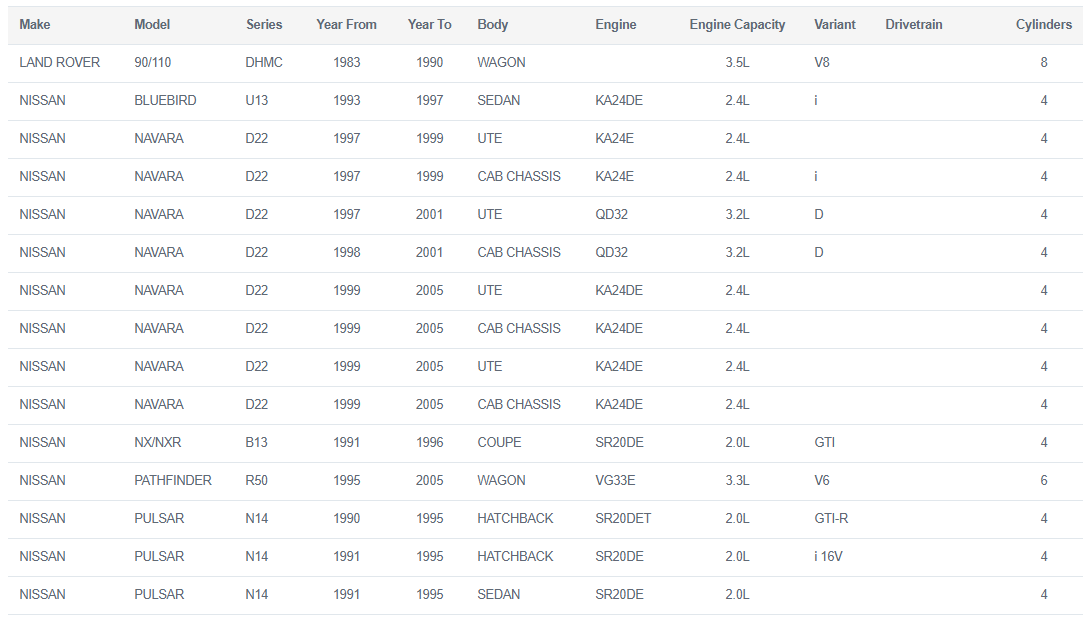Click KA24E in the CAB CHASSIS row
The image size is (1083, 617).
(615, 176)
